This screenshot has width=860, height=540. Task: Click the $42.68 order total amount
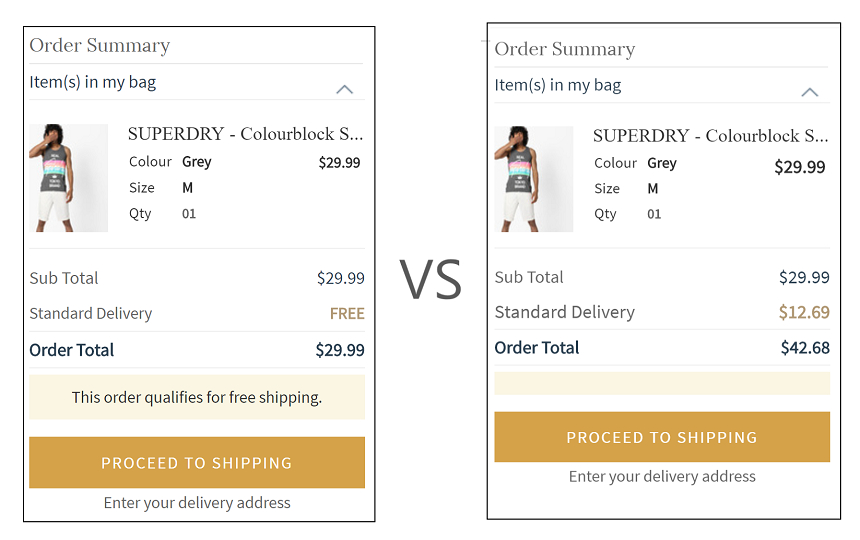pyautogui.click(x=805, y=348)
